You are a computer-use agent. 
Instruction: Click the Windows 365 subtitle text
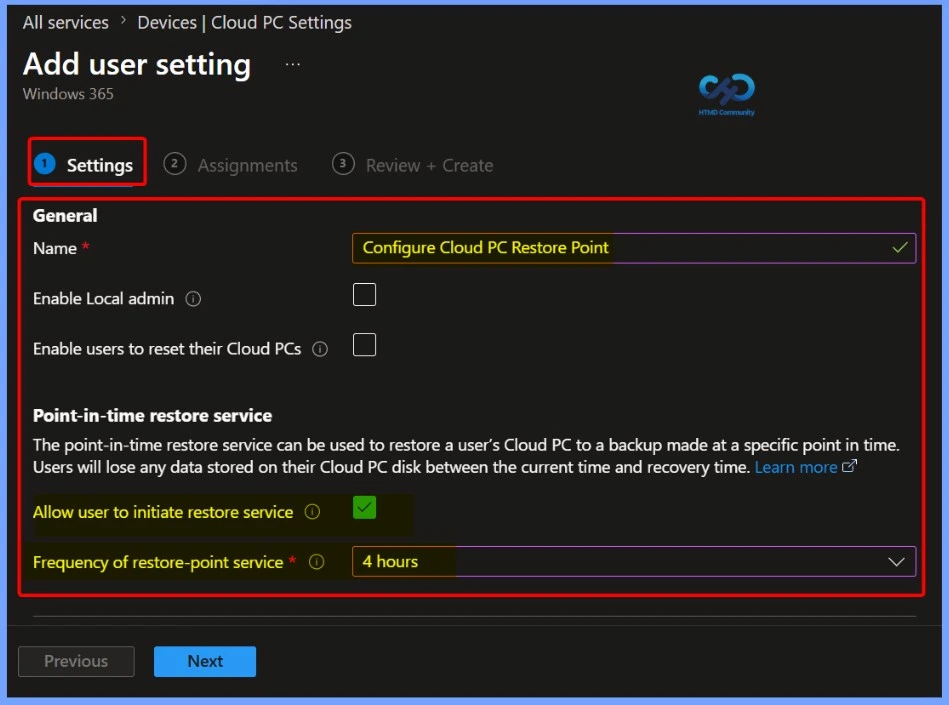(68, 94)
